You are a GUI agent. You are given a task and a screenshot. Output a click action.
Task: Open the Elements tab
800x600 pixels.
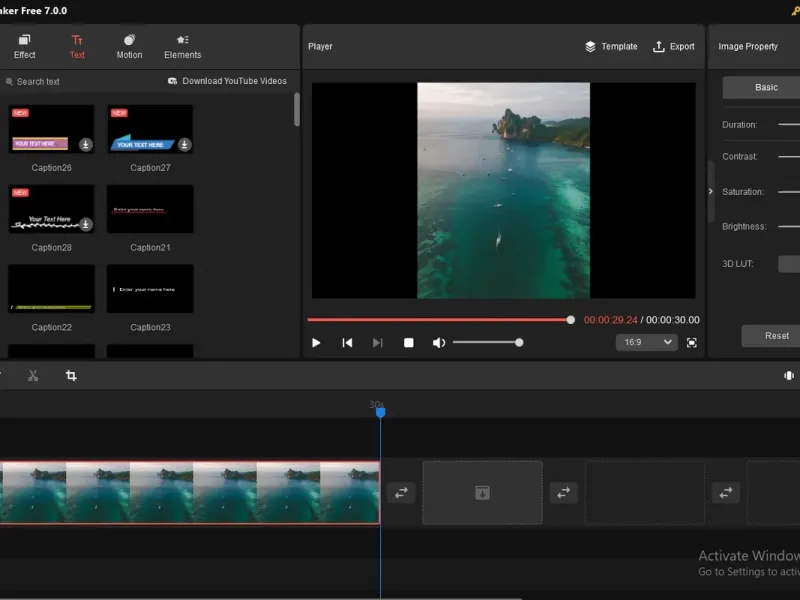point(182,46)
